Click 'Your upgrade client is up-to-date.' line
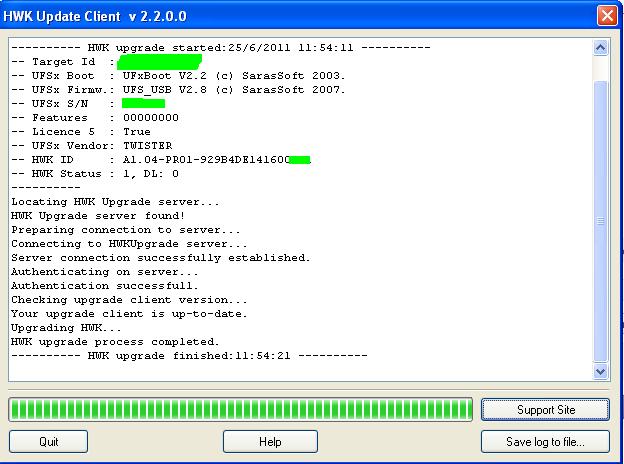The image size is (624, 464). coord(129,314)
